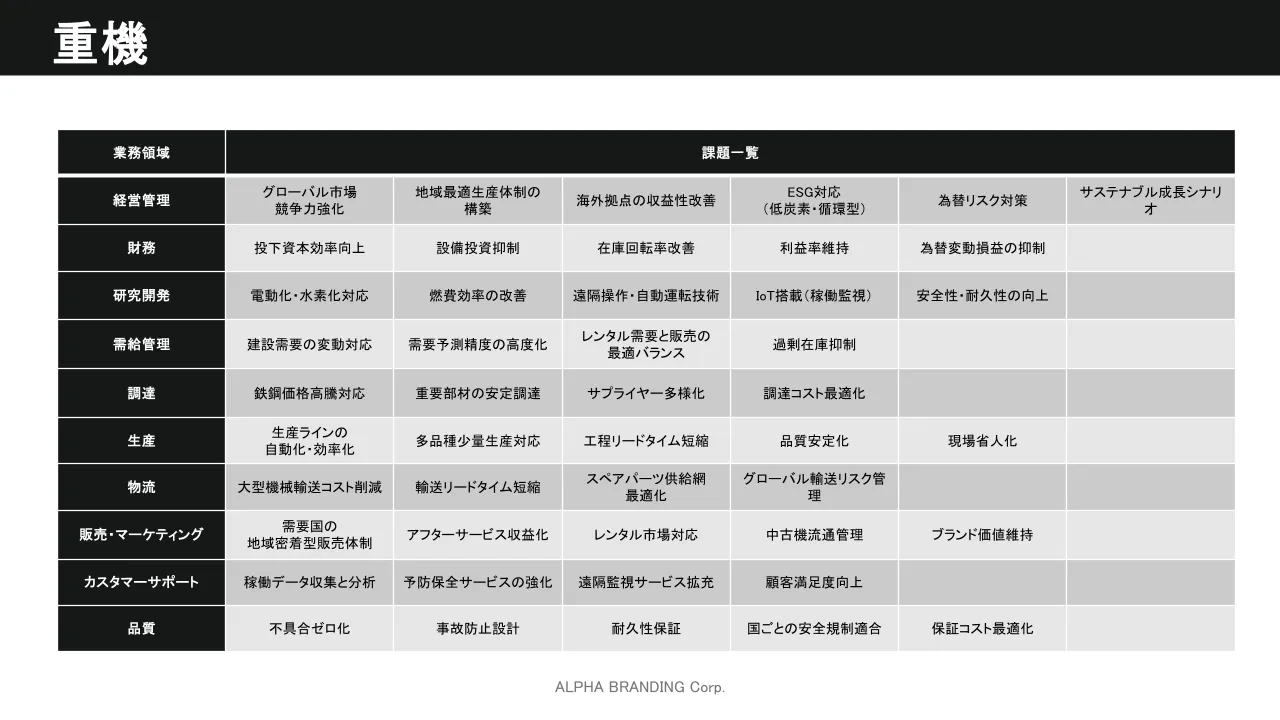Viewport: 1280px width, 720px height.
Task: Click the 為替変動損益の抑制 cell
Action: (x=982, y=248)
